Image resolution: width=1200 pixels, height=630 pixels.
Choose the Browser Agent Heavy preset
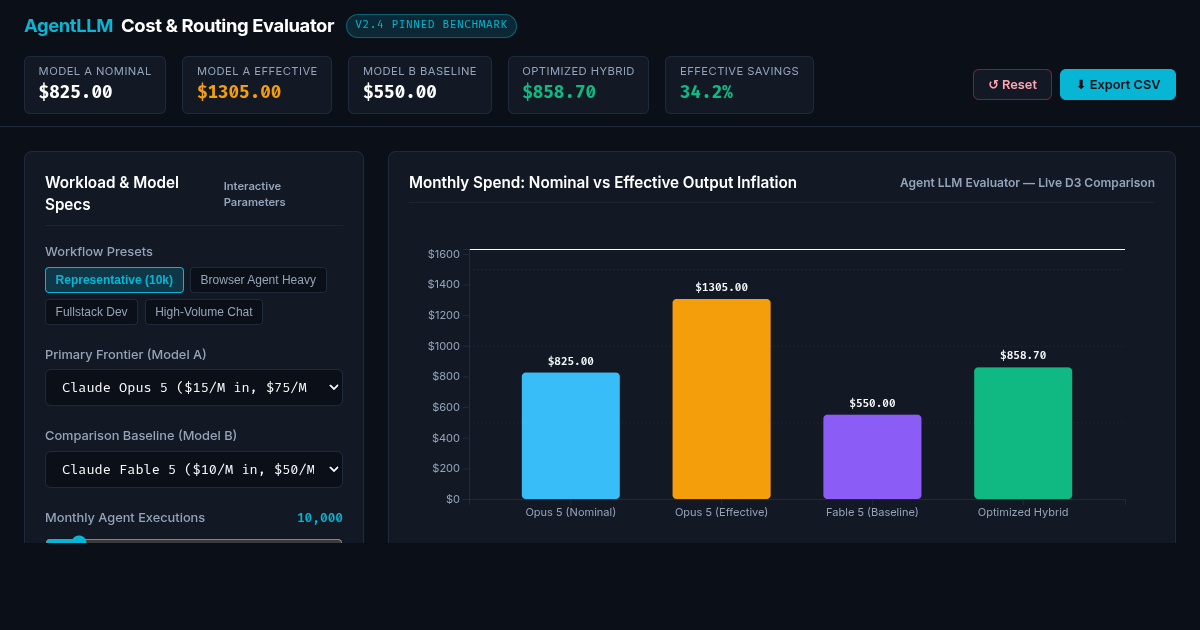(258, 280)
